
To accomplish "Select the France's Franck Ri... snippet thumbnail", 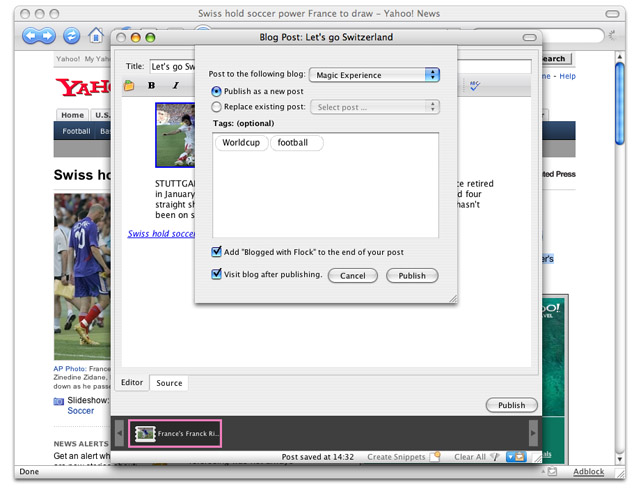I will [x=176, y=433].
